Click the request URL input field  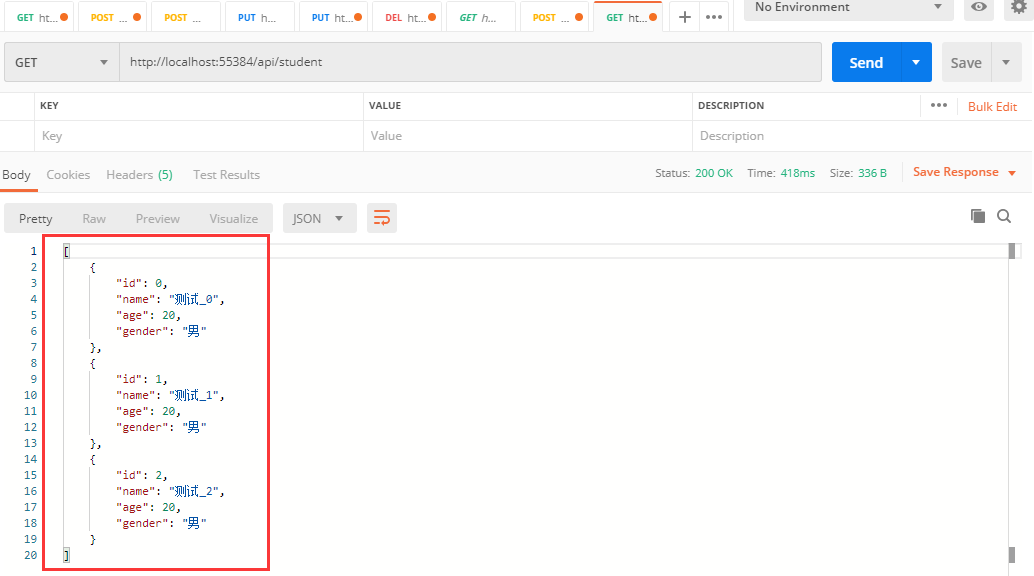pyautogui.click(x=470, y=62)
